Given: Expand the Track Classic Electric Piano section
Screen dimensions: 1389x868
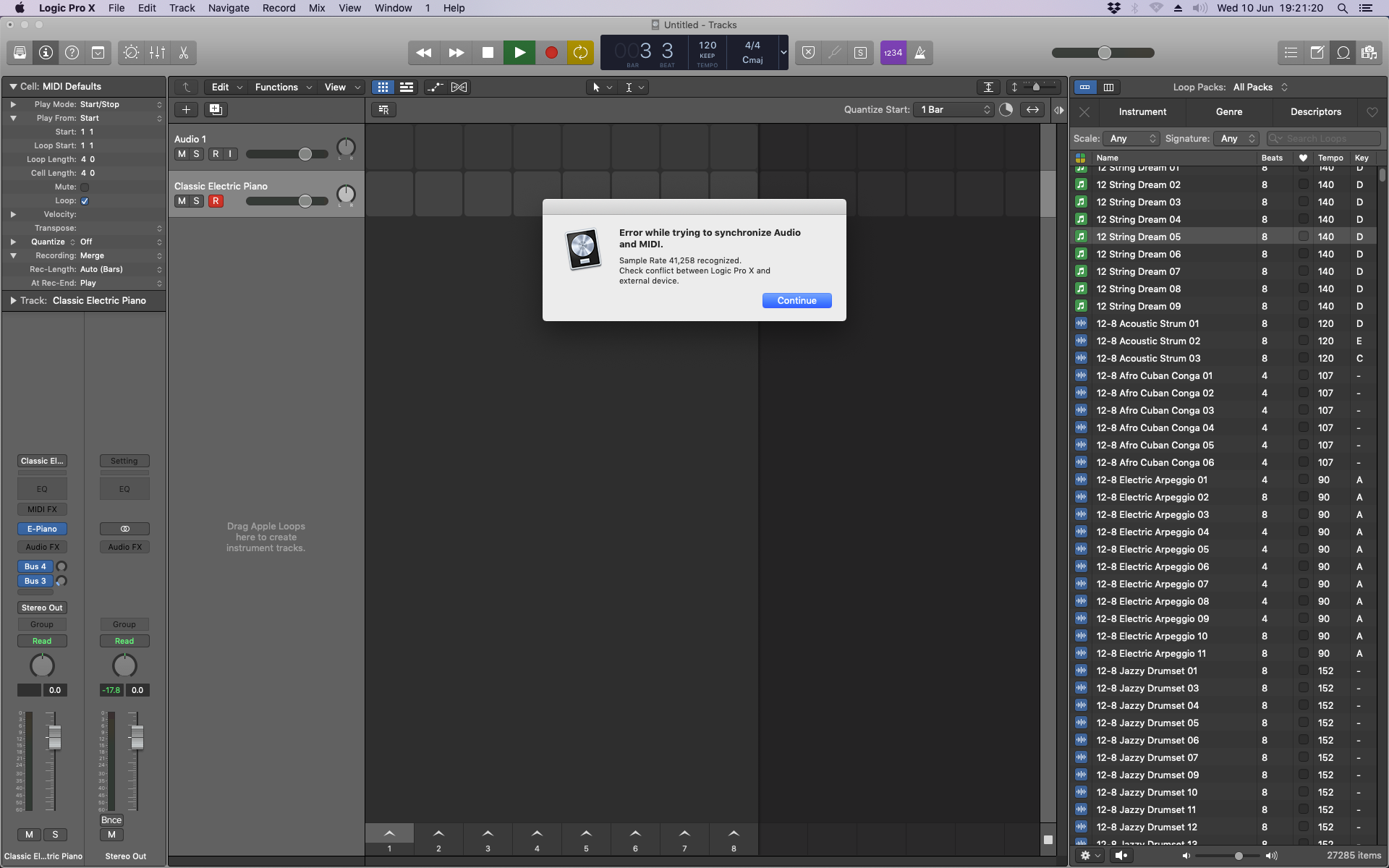Looking at the screenshot, I should coord(13,301).
